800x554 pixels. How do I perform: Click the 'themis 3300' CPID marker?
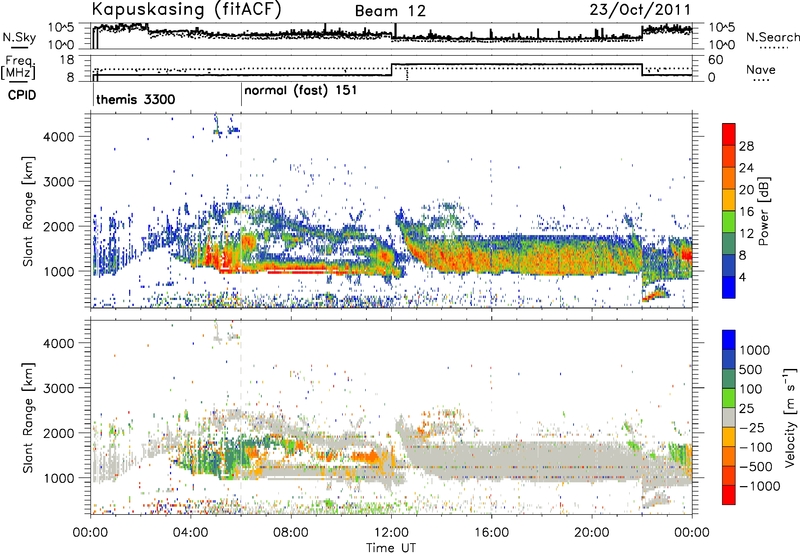(136, 99)
